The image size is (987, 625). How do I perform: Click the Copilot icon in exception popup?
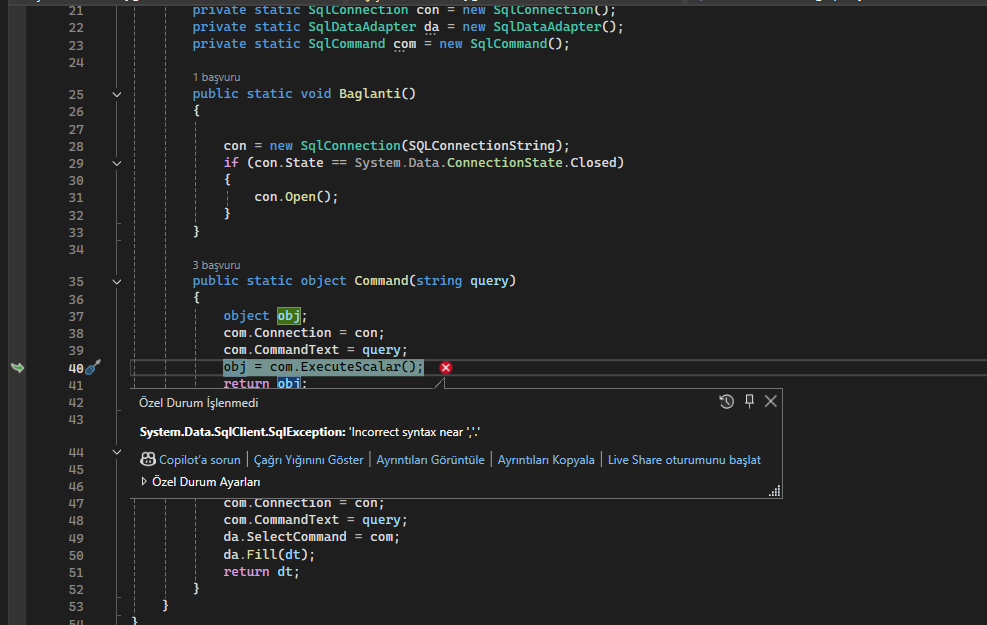point(148,459)
